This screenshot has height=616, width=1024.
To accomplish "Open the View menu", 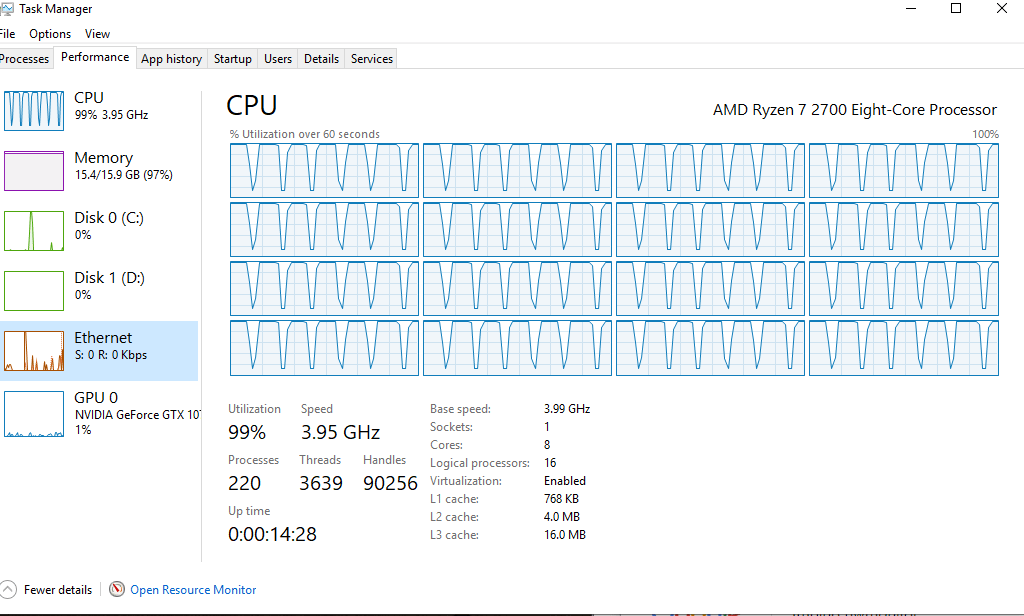I will coord(97,33).
